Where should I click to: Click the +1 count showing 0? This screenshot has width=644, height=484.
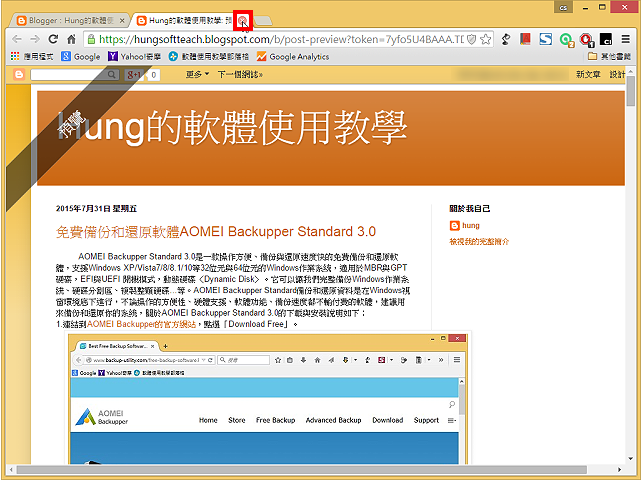[x=154, y=75]
